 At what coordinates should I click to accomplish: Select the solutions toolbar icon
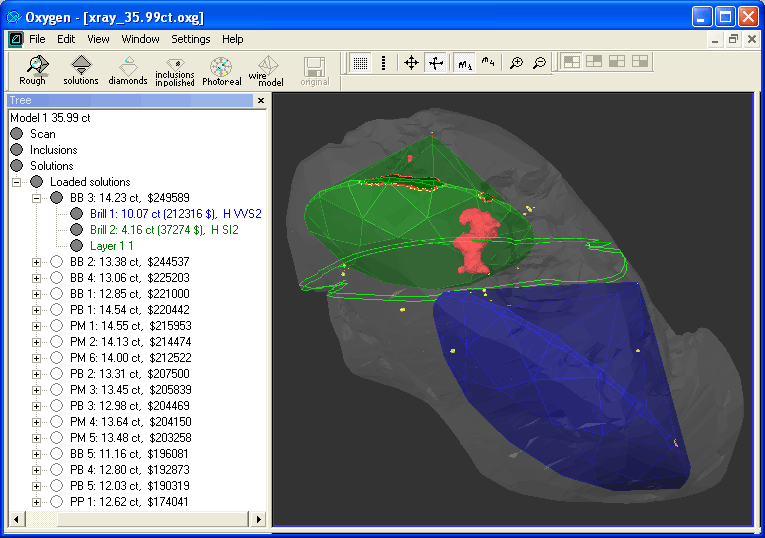coord(81,69)
